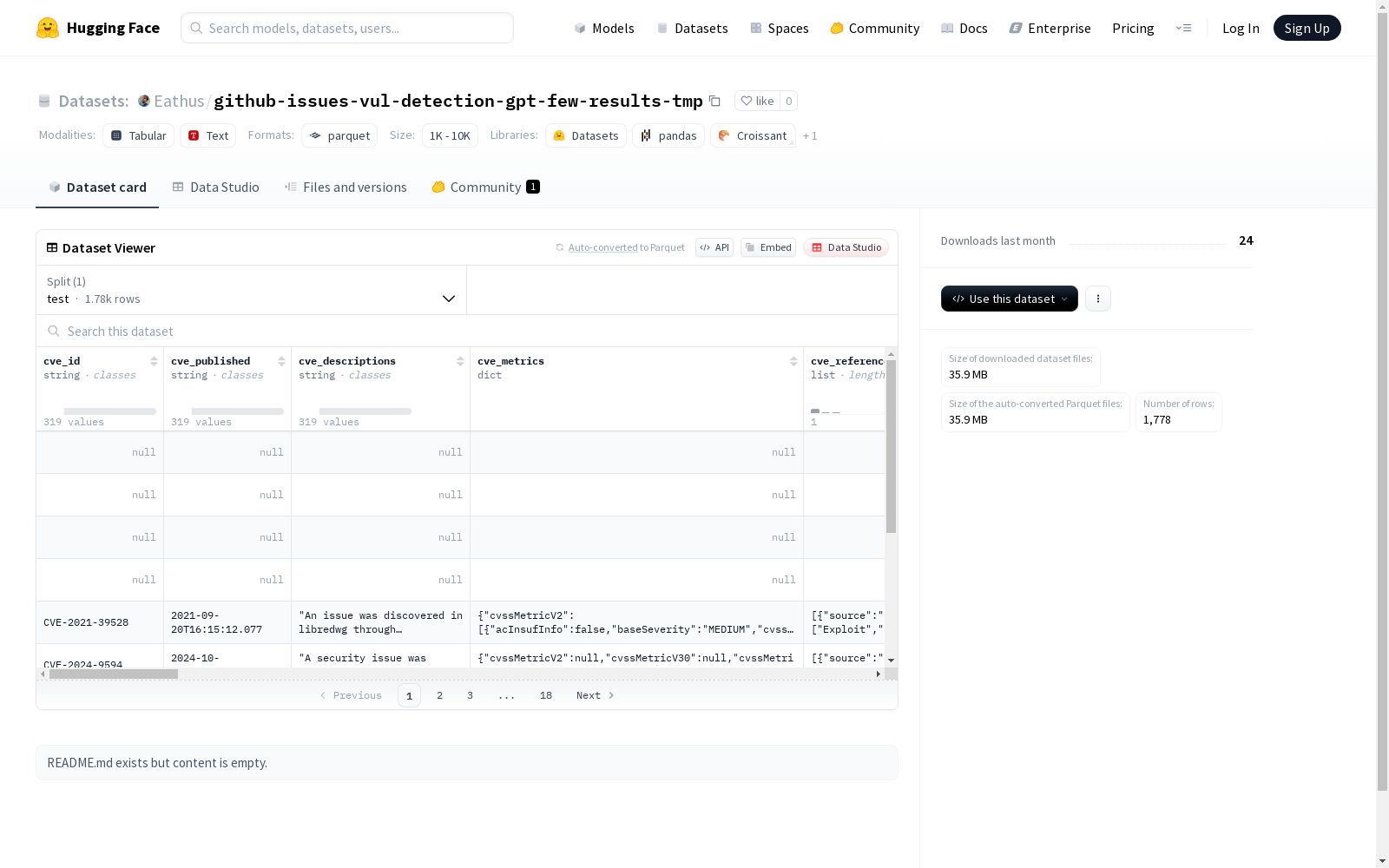Go to Spaces in the top navigation
The width and height of the screenshot is (1389, 868).
(x=780, y=28)
